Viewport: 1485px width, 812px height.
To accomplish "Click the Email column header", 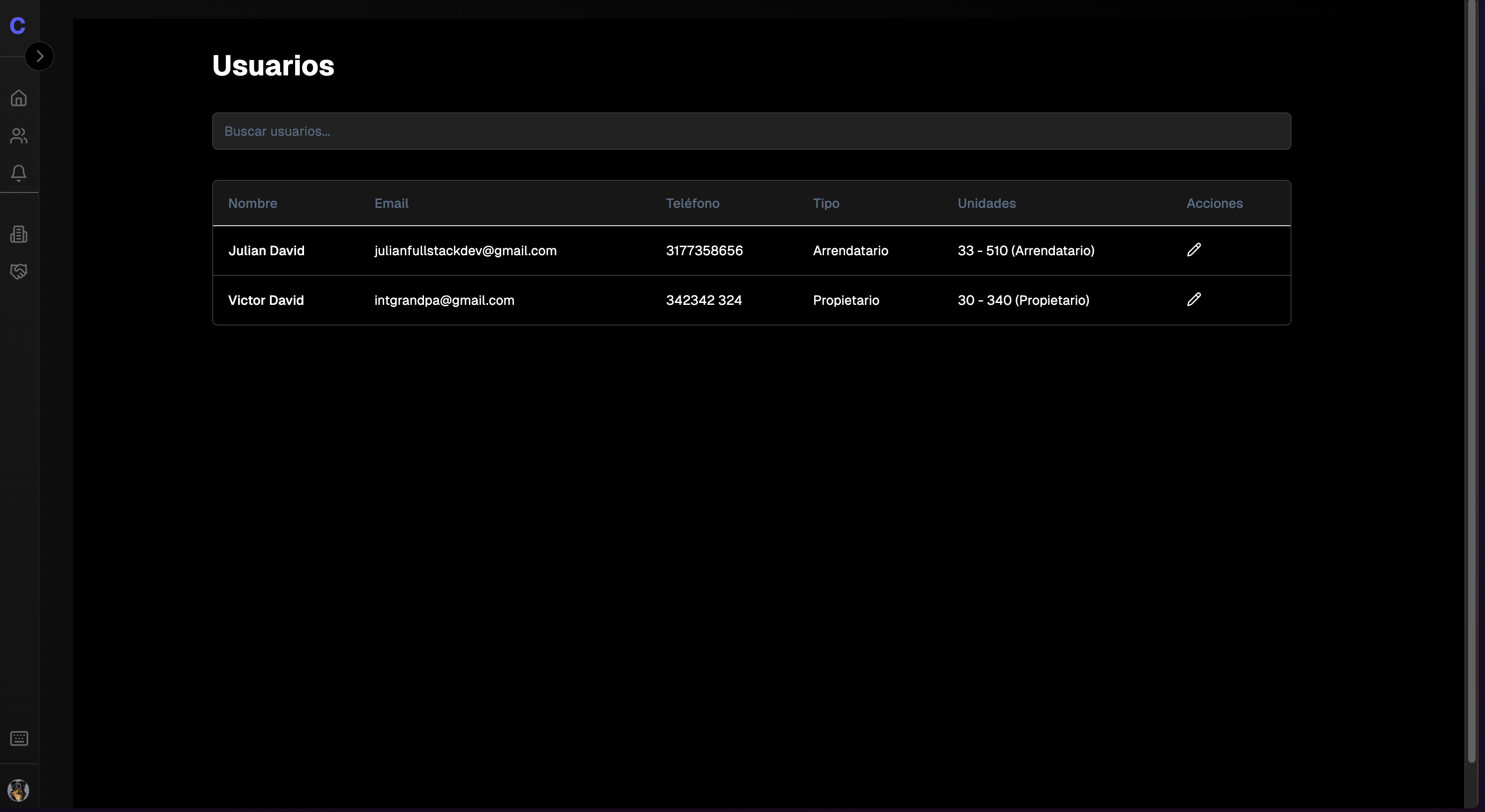I will point(392,203).
